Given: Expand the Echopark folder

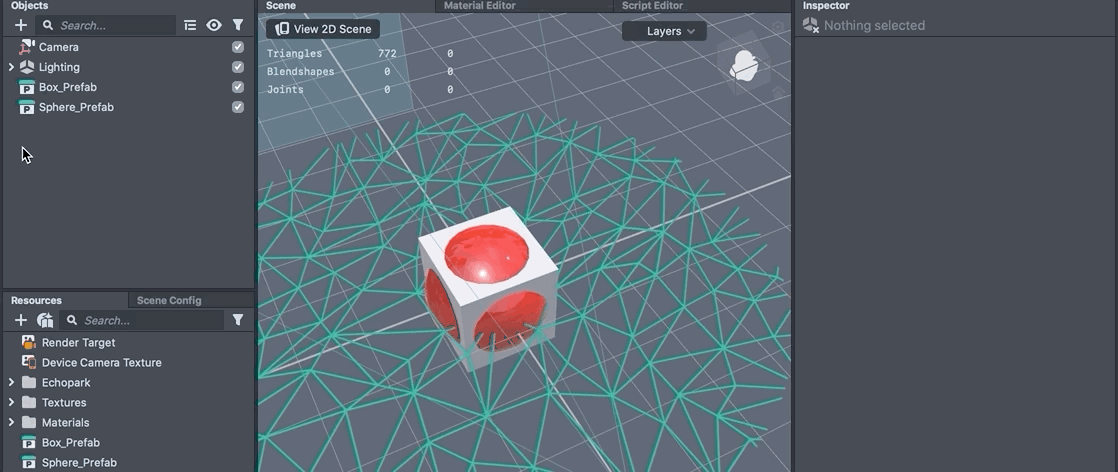Looking at the screenshot, I should (11, 382).
